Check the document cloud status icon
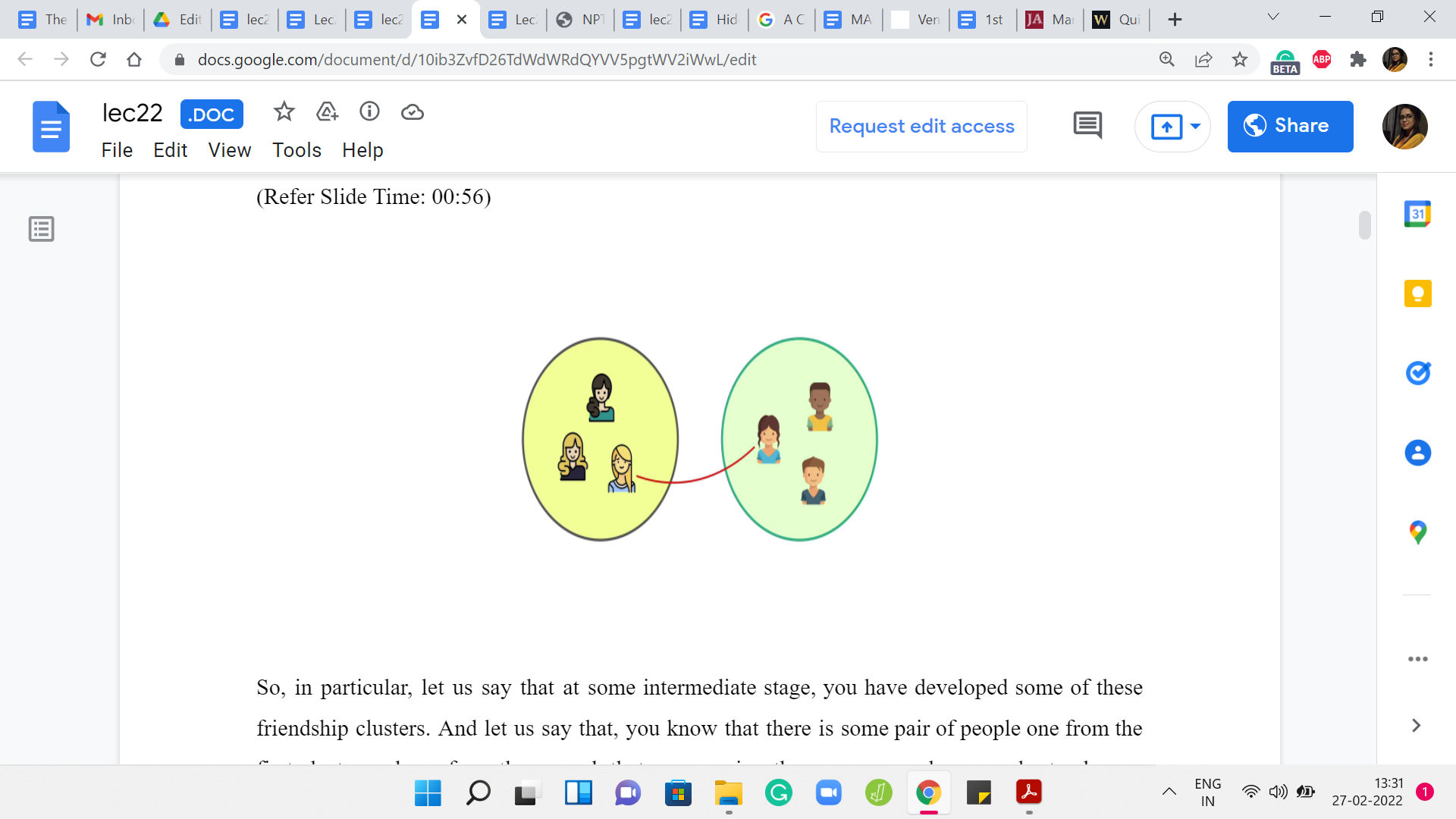This screenshot has width=1456, height=819. (412, 112)
